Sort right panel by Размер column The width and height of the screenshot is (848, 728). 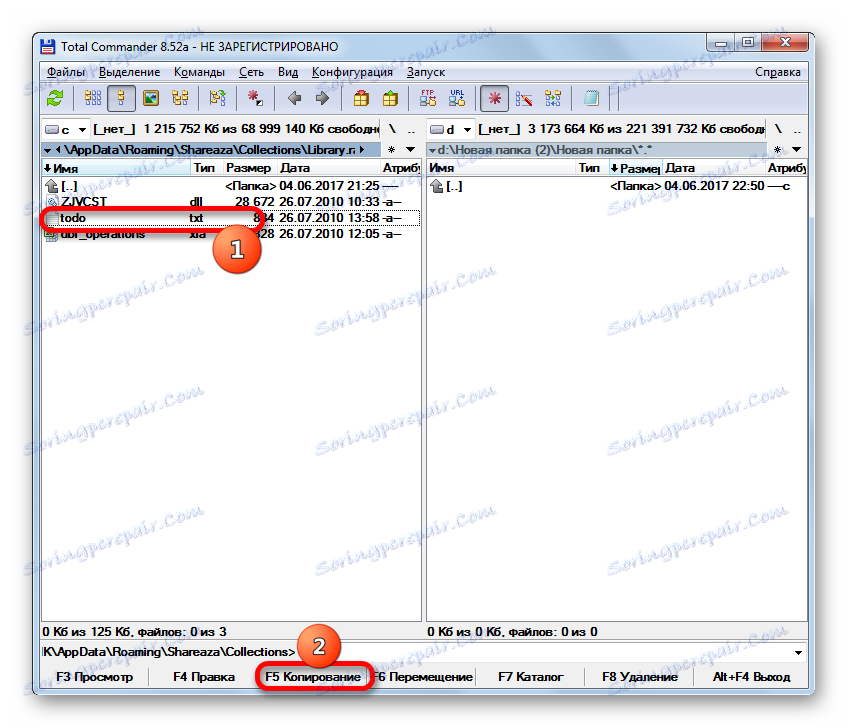pos(635,168)
